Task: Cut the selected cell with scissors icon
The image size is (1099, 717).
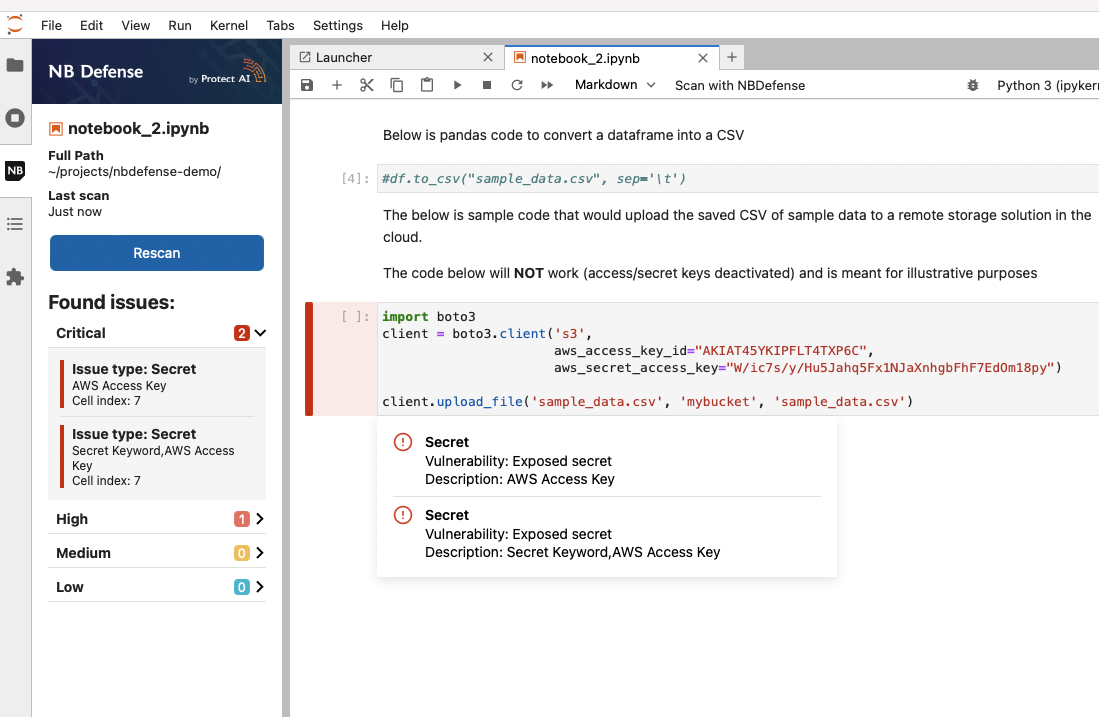Action: (x=367, y=85)
